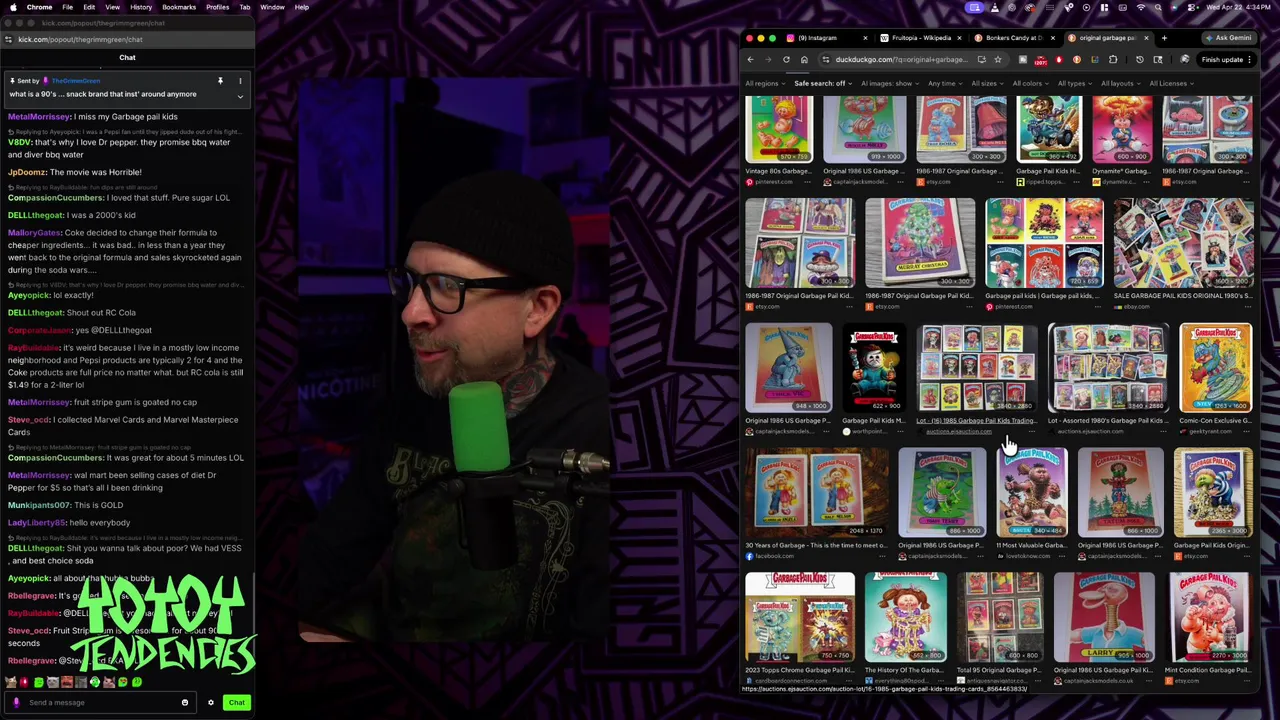Select first cat emote in quick bar
The image size is (1280, 720).
(x=10, y=683)
